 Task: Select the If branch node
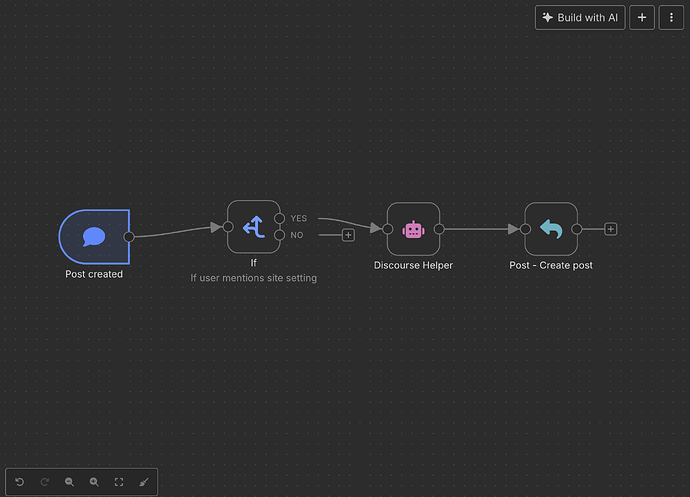pos(254,227)
